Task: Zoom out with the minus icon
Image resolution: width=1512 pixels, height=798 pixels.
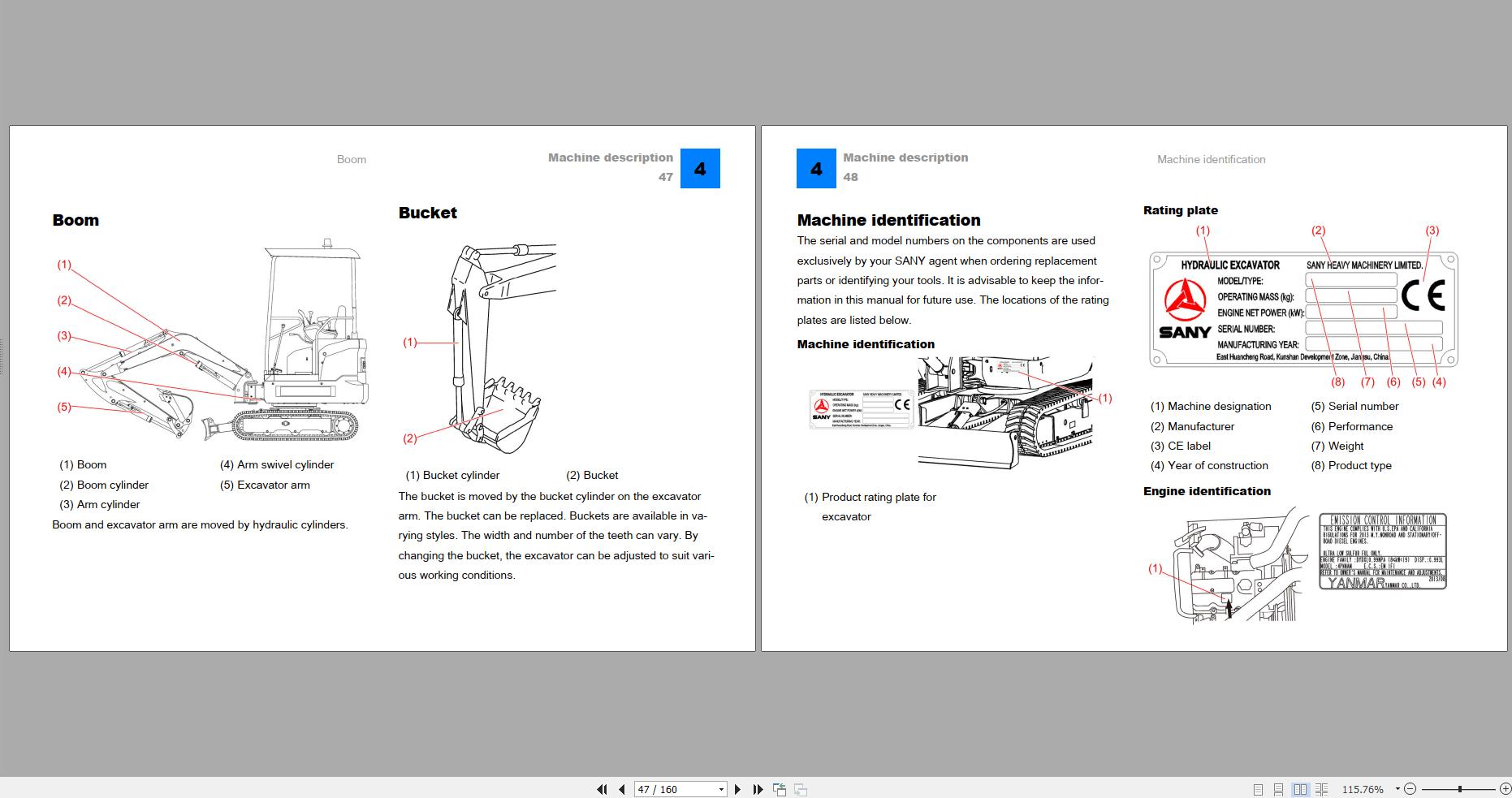Action: coord(1410,789)
